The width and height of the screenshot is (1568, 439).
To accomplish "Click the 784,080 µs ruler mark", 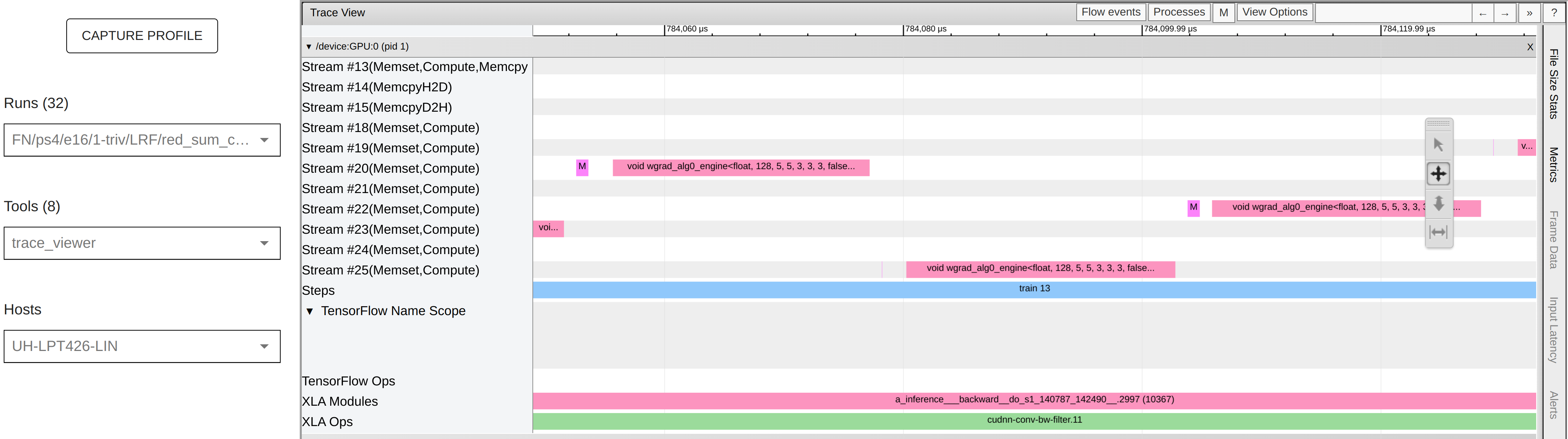I will tap(925, 29).
